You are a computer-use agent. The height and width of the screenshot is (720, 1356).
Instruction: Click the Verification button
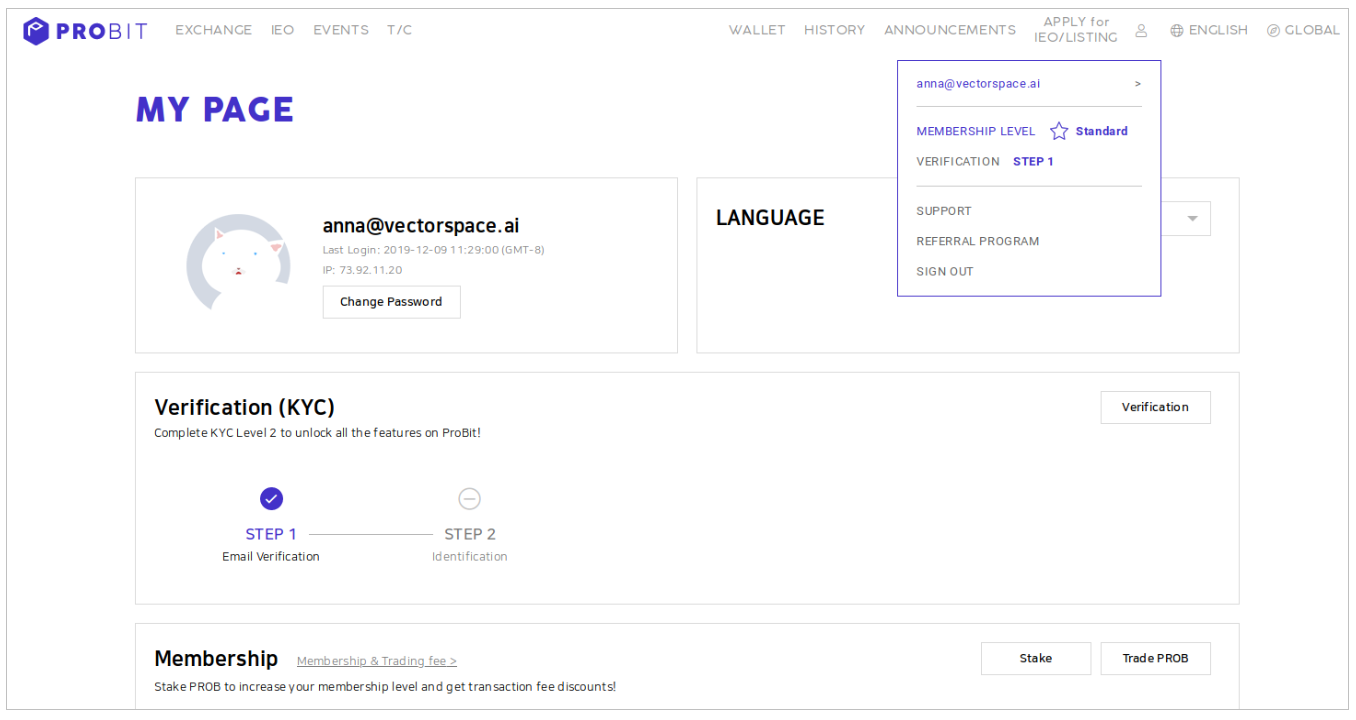(1155, 407)
